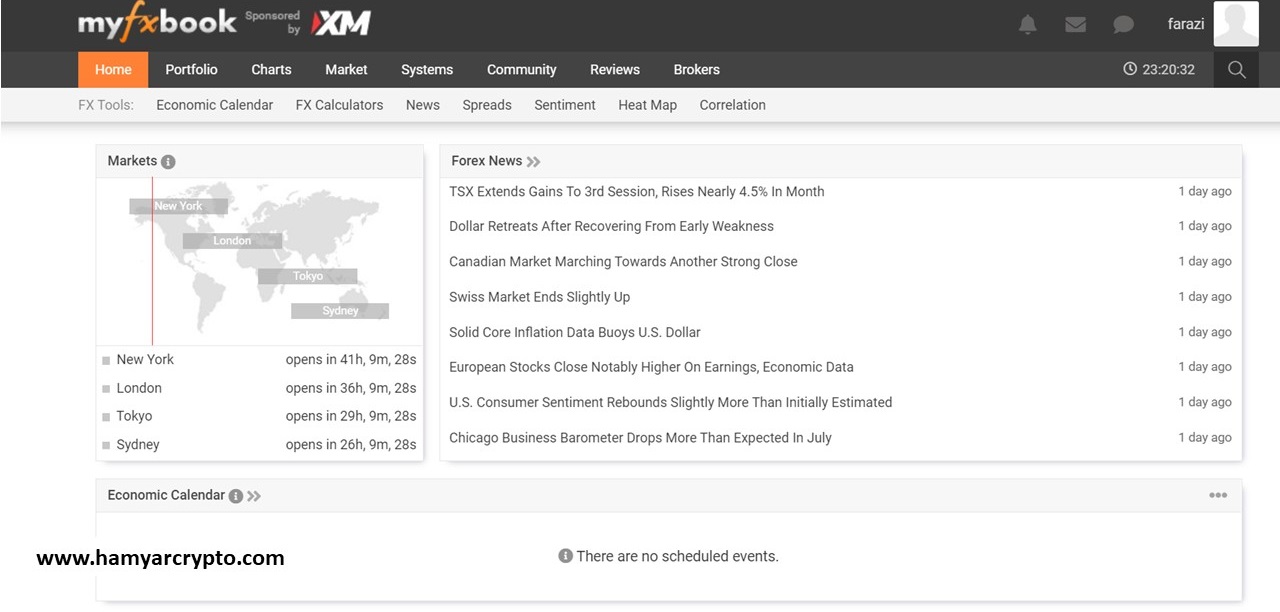Click the XM sponsor logo
The height and width of the screenshot is (612, 1280).
(341, 24)
